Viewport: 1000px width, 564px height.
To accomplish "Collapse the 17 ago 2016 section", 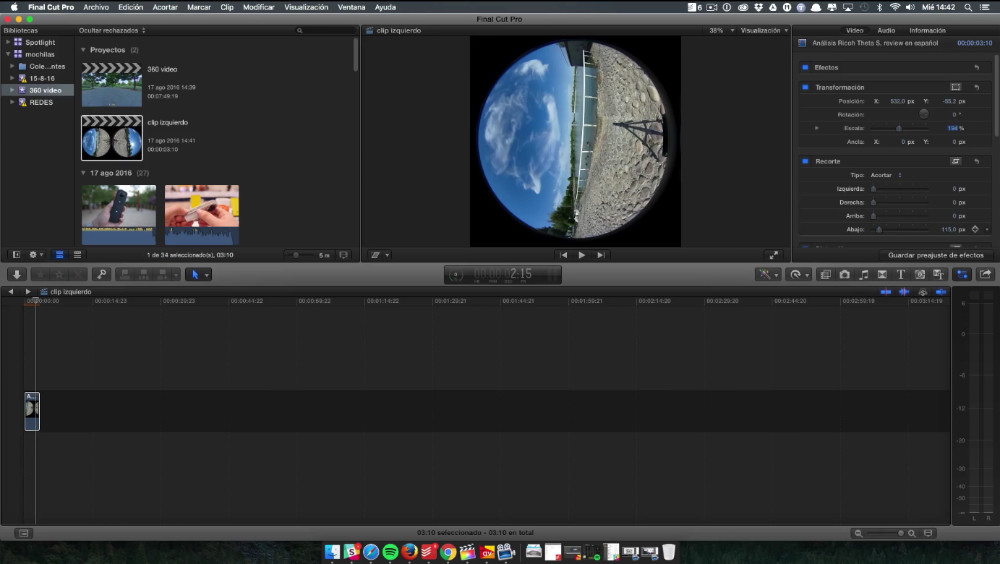I will [x=83, y=173].
